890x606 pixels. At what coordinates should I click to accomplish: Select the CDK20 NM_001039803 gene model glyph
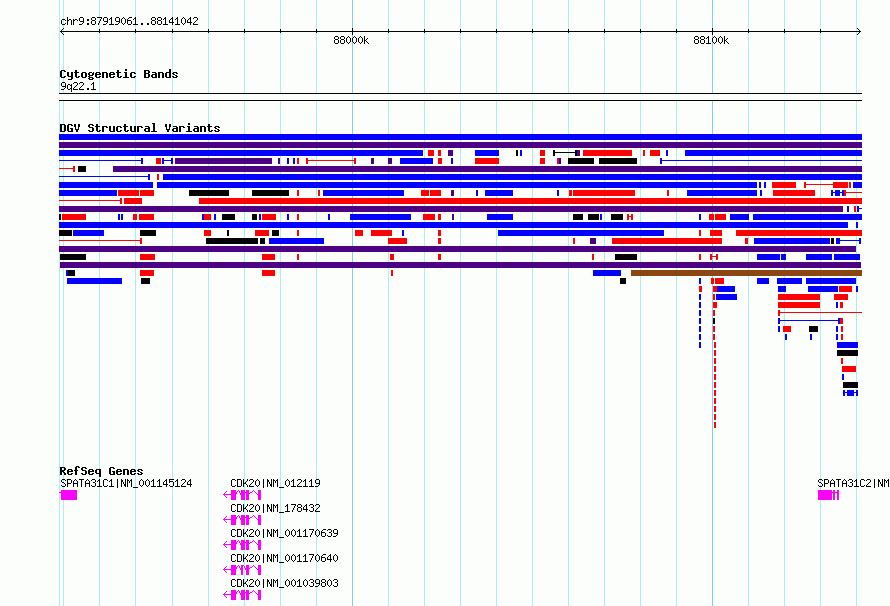point(242,595)
